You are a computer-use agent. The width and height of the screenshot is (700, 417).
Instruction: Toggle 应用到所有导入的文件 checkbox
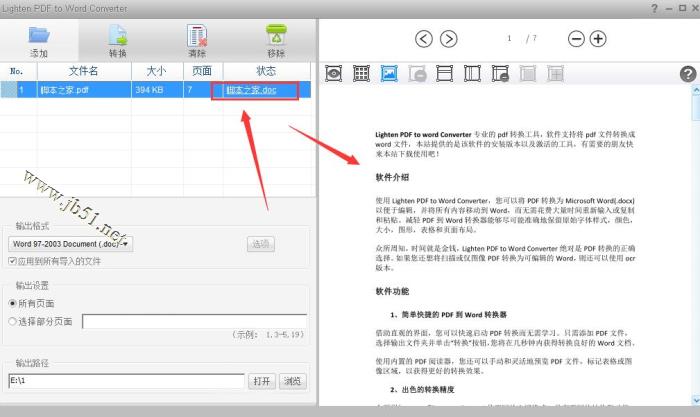click(12, 261)
